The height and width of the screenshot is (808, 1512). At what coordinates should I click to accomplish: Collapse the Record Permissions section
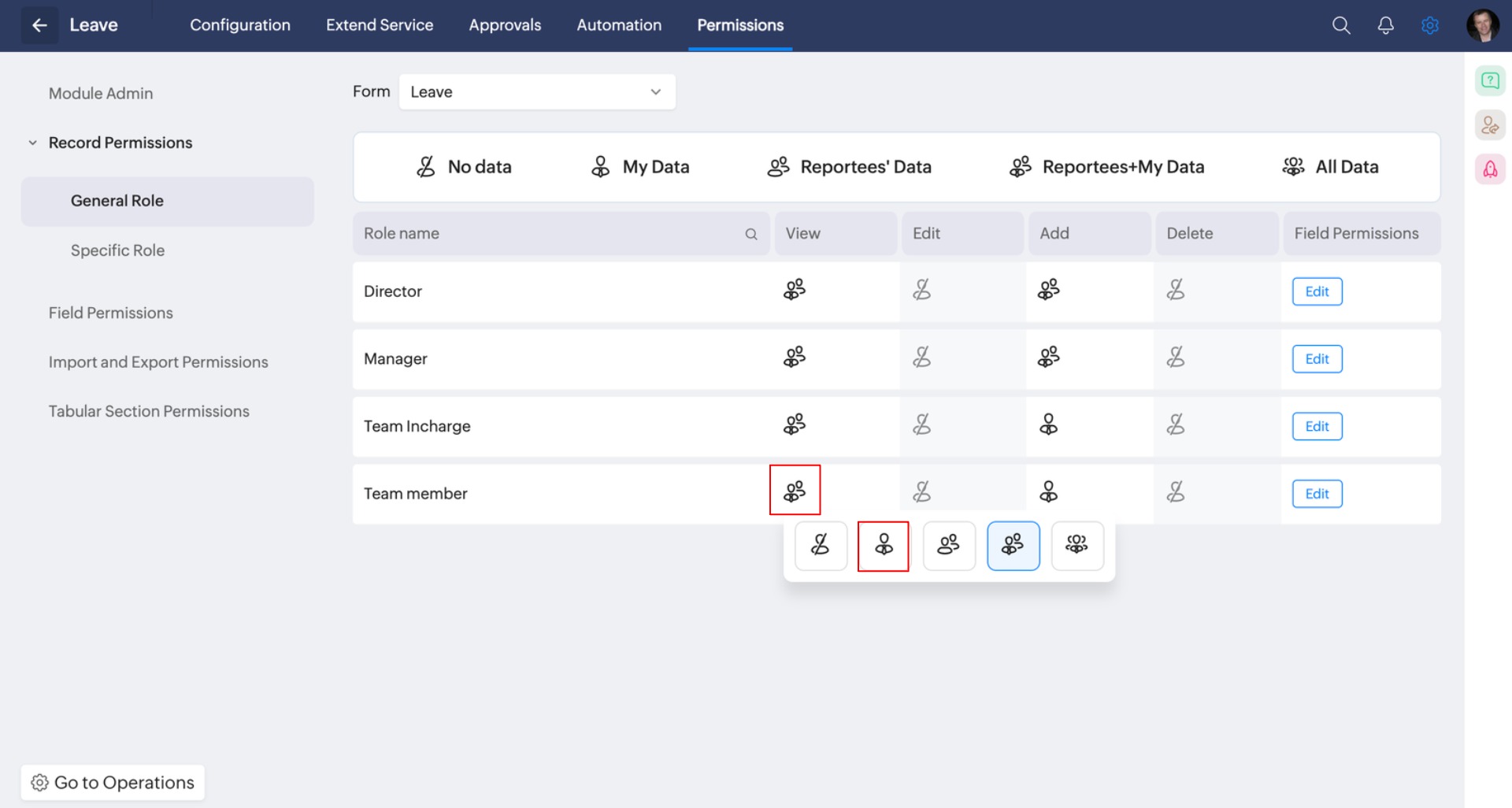[x=32, y=143]
